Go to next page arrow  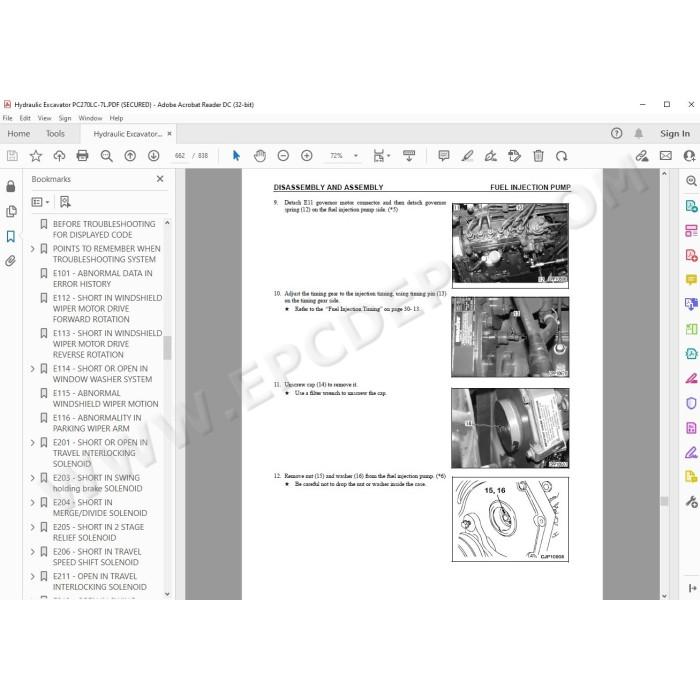coord(154,156)
